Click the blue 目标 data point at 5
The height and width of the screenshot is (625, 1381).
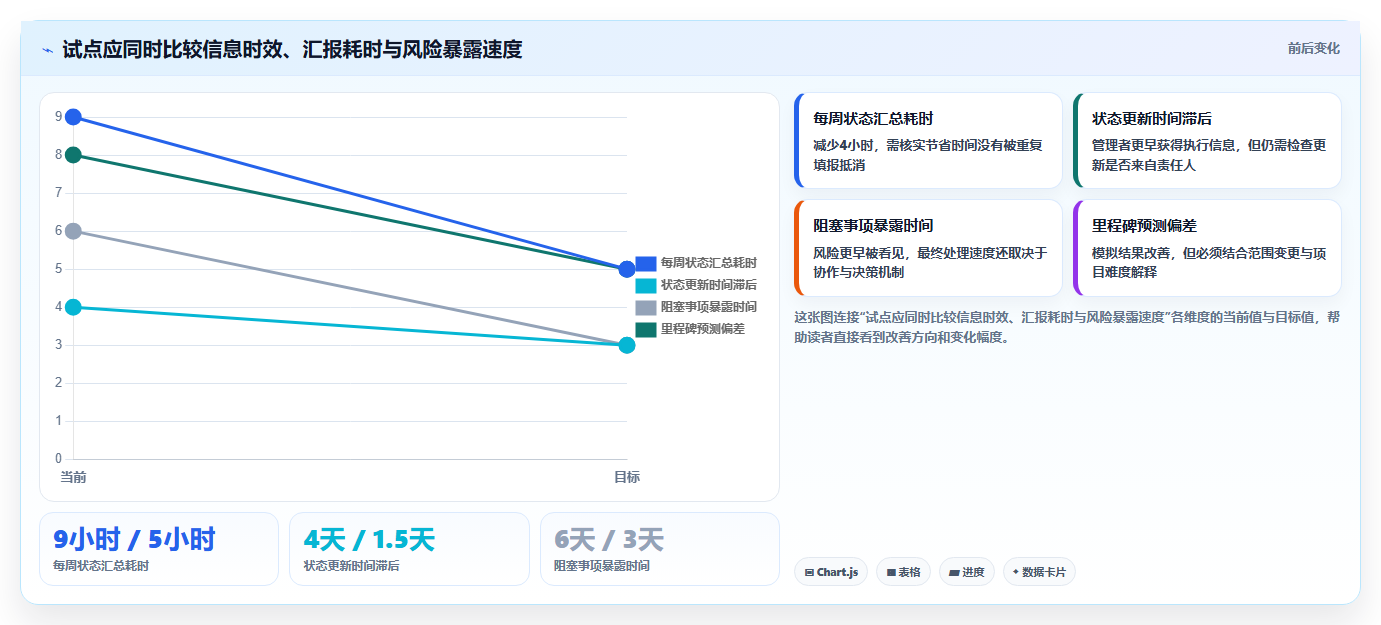(x=627, y=269)
